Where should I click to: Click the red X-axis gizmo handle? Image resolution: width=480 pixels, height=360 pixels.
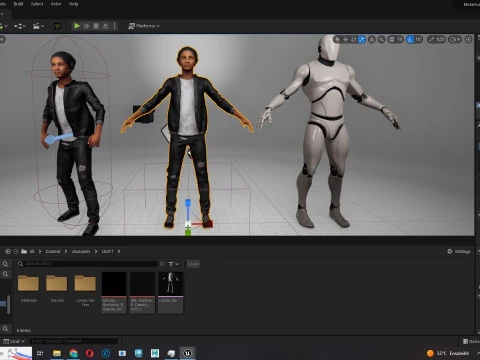[208, 224]
